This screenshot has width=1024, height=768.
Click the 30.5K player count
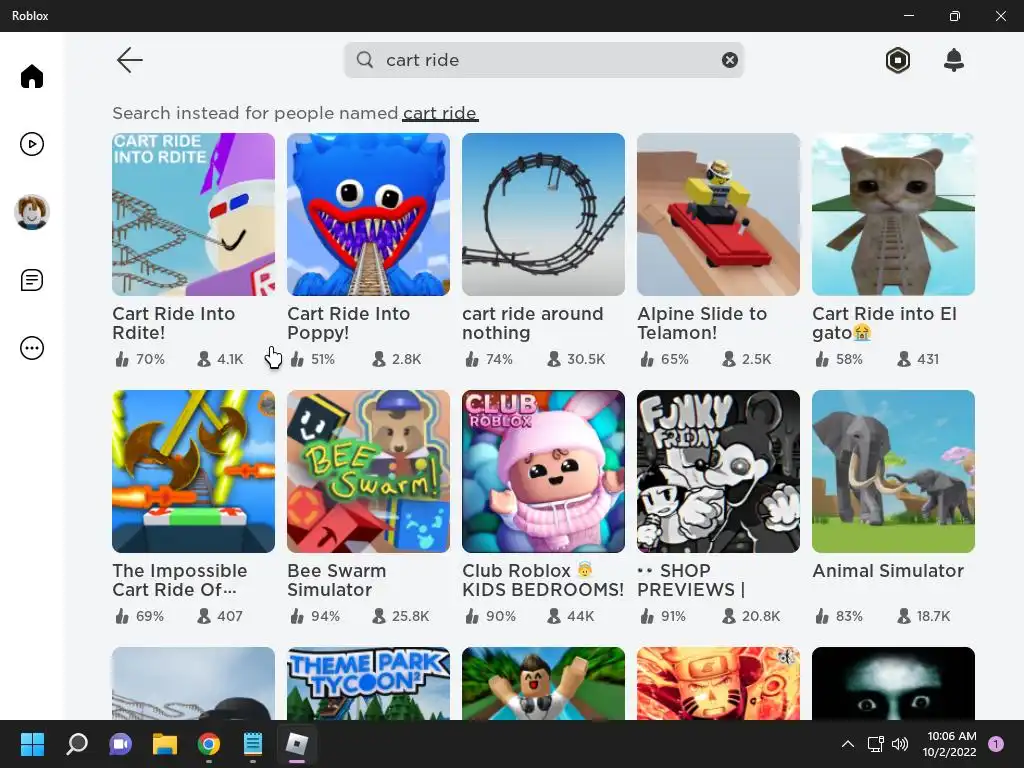click(586, 359)
